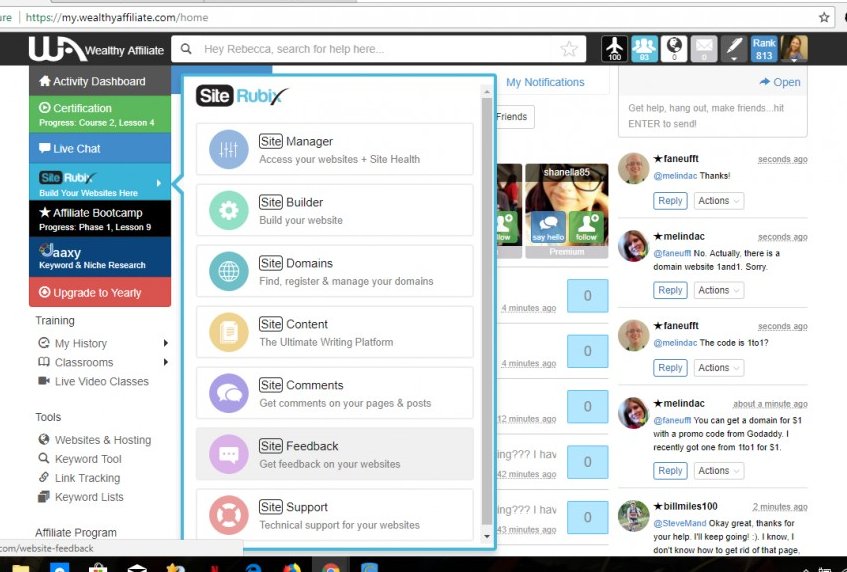Click the Open chat link
The width and height of the screenshot is (847, 572).
click(x=779, y=82)
